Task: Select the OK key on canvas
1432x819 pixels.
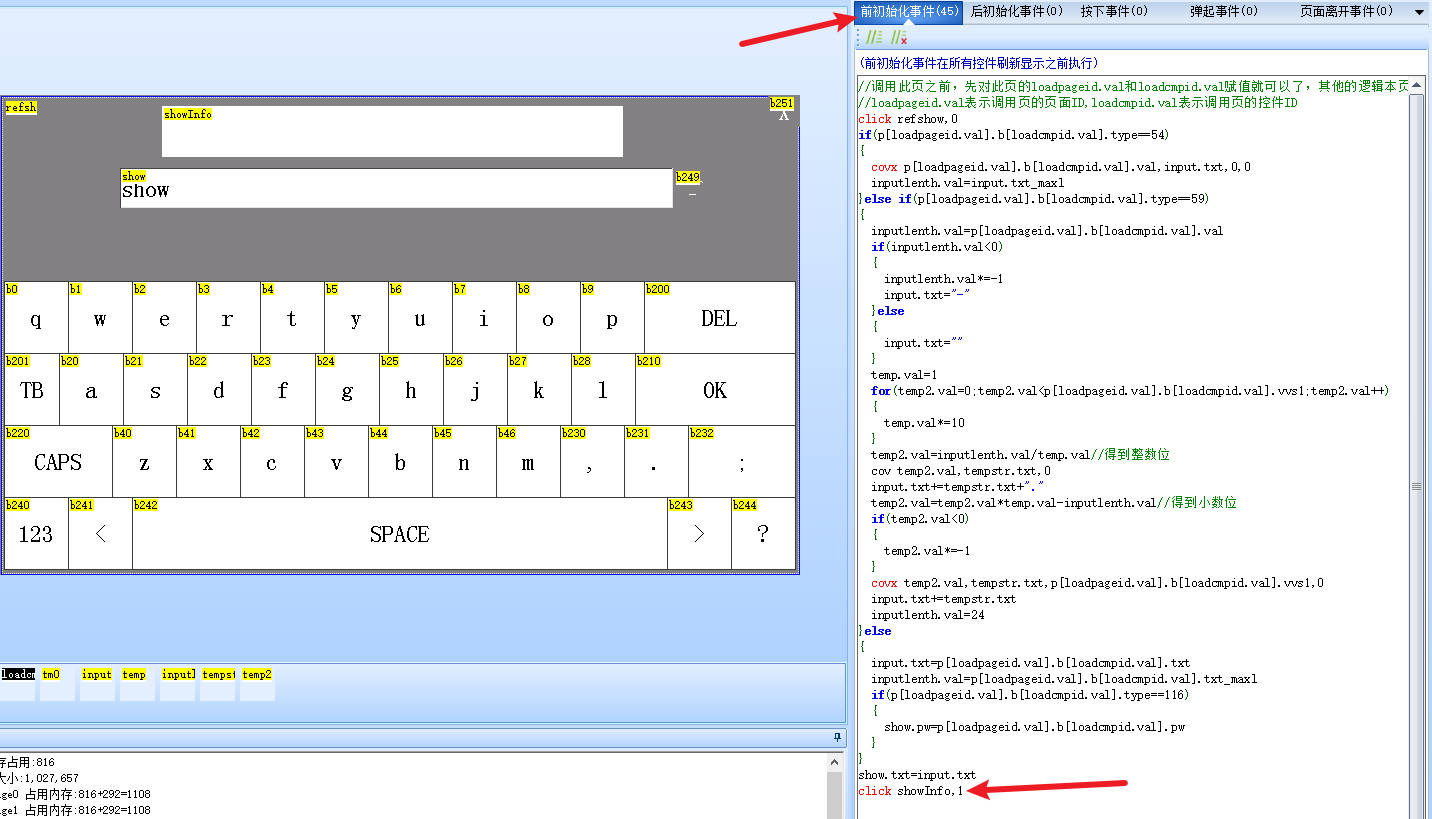Action: coord(715,390)
